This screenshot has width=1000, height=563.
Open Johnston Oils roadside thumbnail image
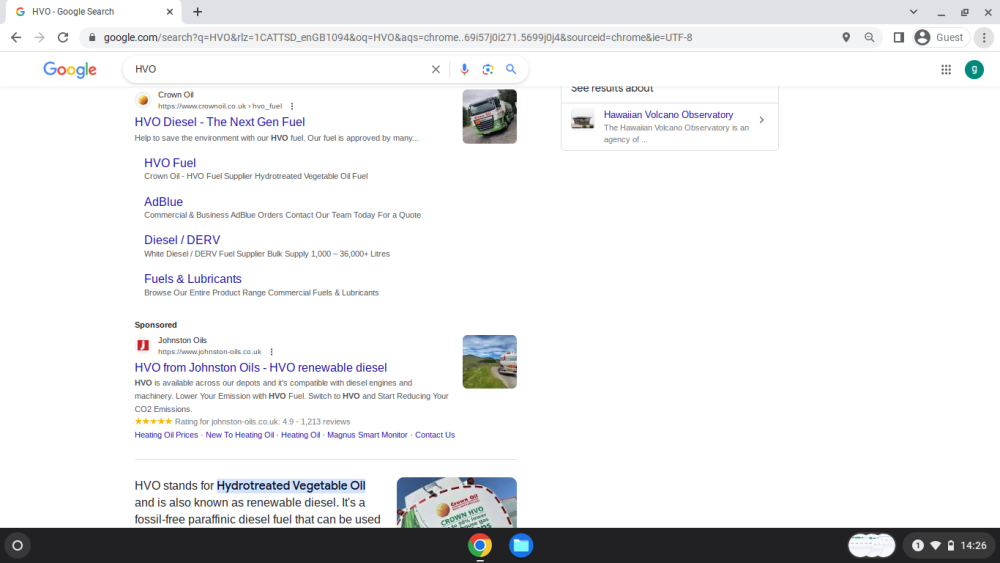tap(490, 362)
